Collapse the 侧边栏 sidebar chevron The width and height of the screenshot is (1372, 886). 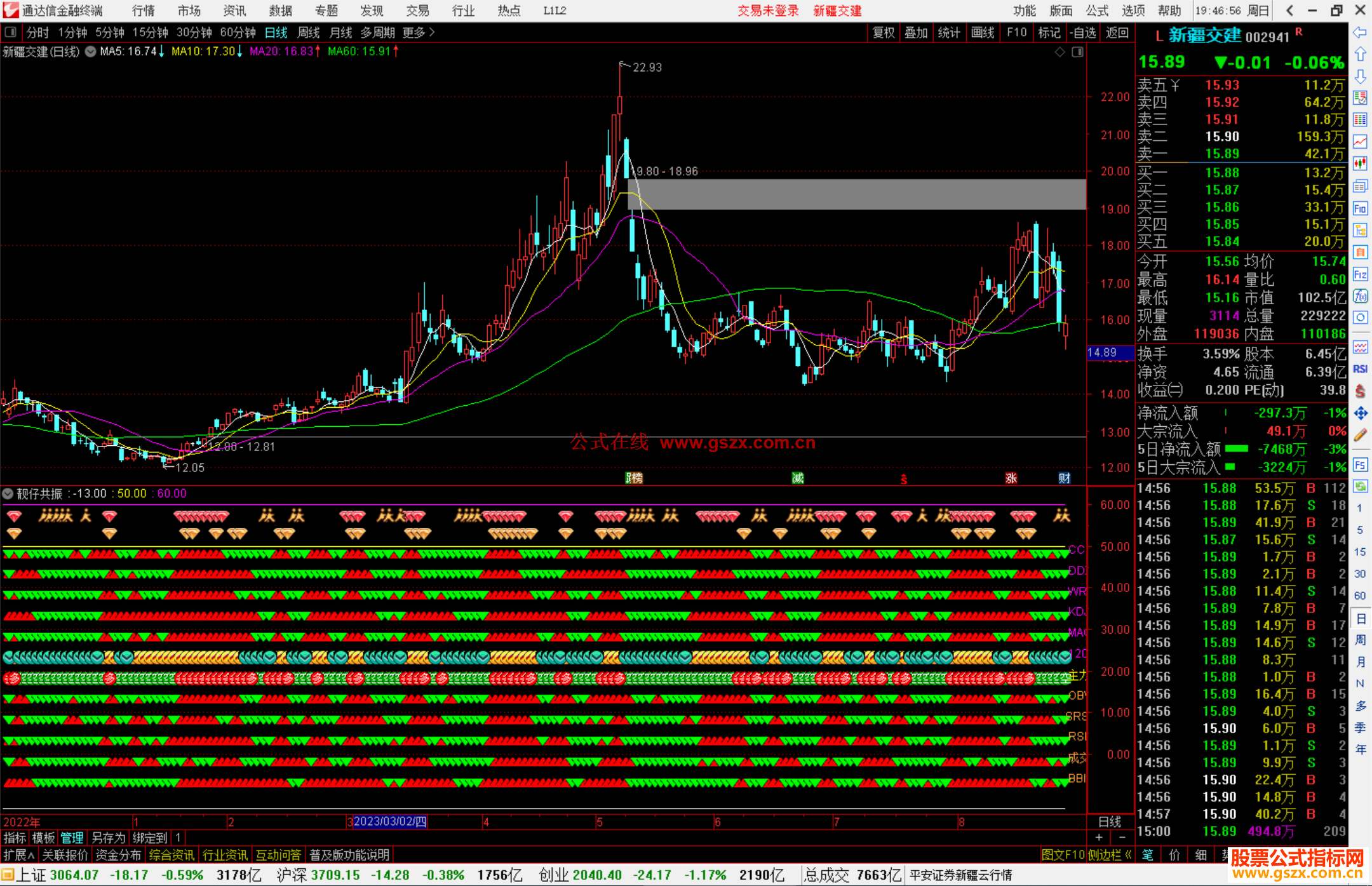tap(1128, 855)
